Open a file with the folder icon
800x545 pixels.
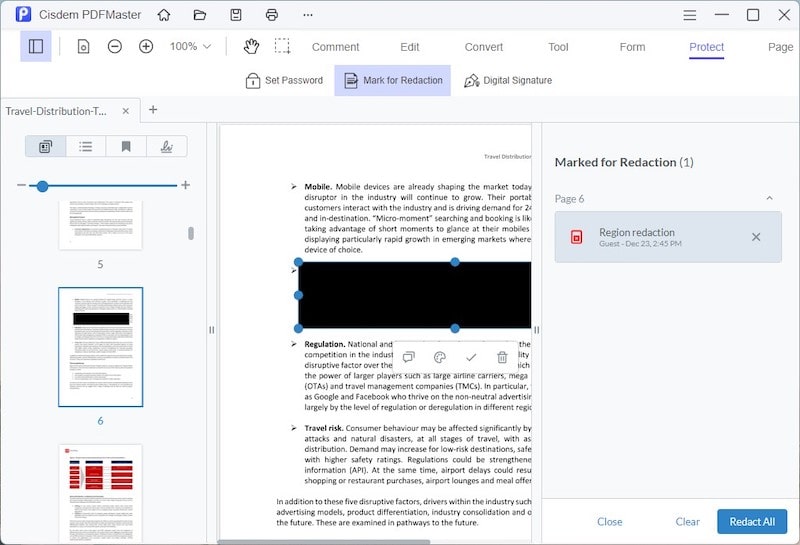click(200, 15)
